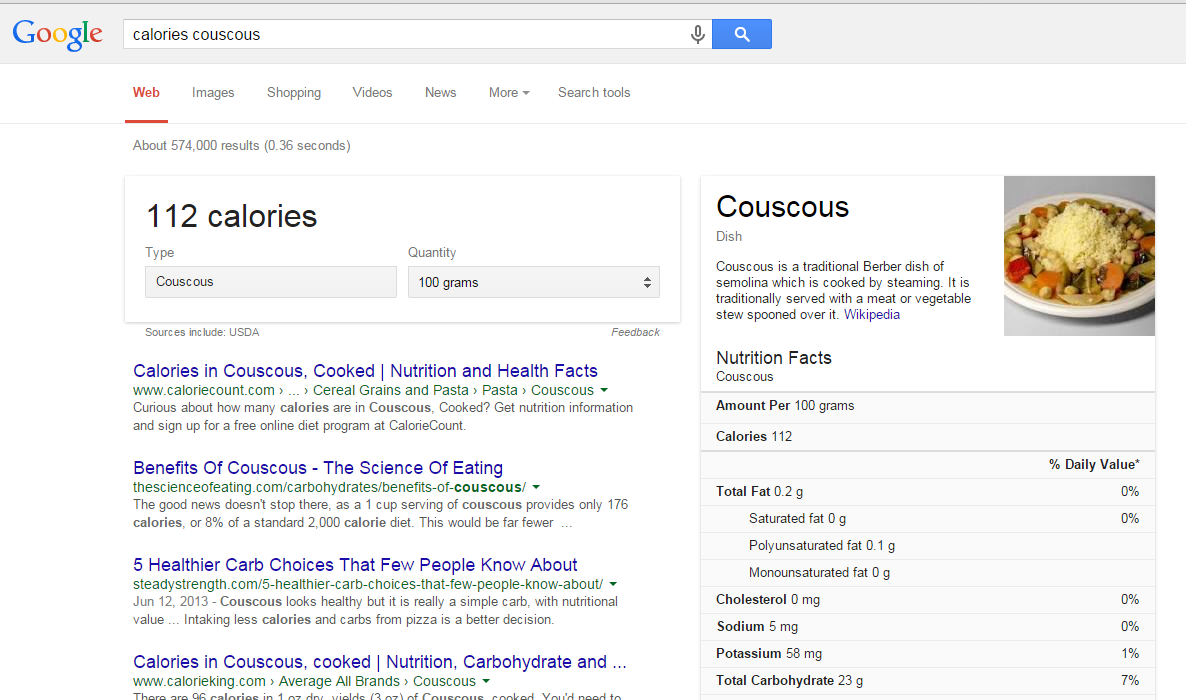Go to the News tab
The width and height of the screenshot is (1186, 700).
tap(440, 92)
